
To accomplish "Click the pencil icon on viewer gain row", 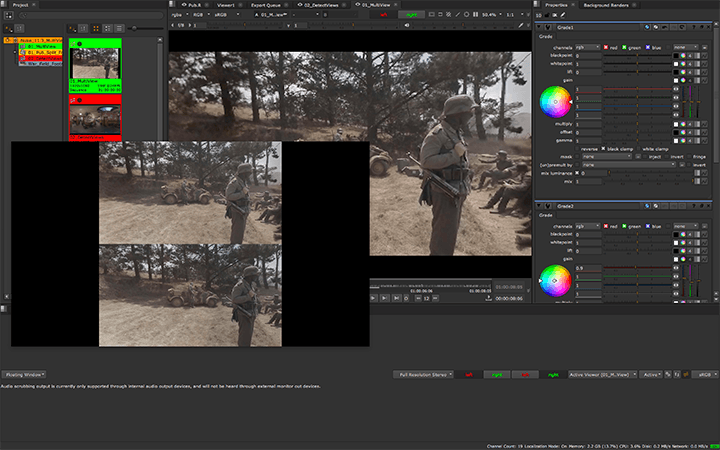I will pos(520,25).
